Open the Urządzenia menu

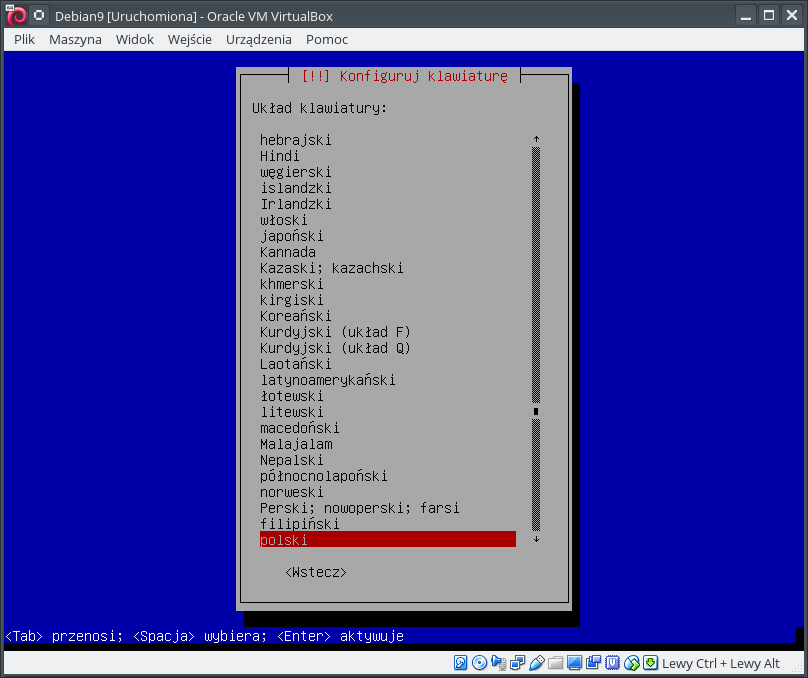(x=259, y=39)
